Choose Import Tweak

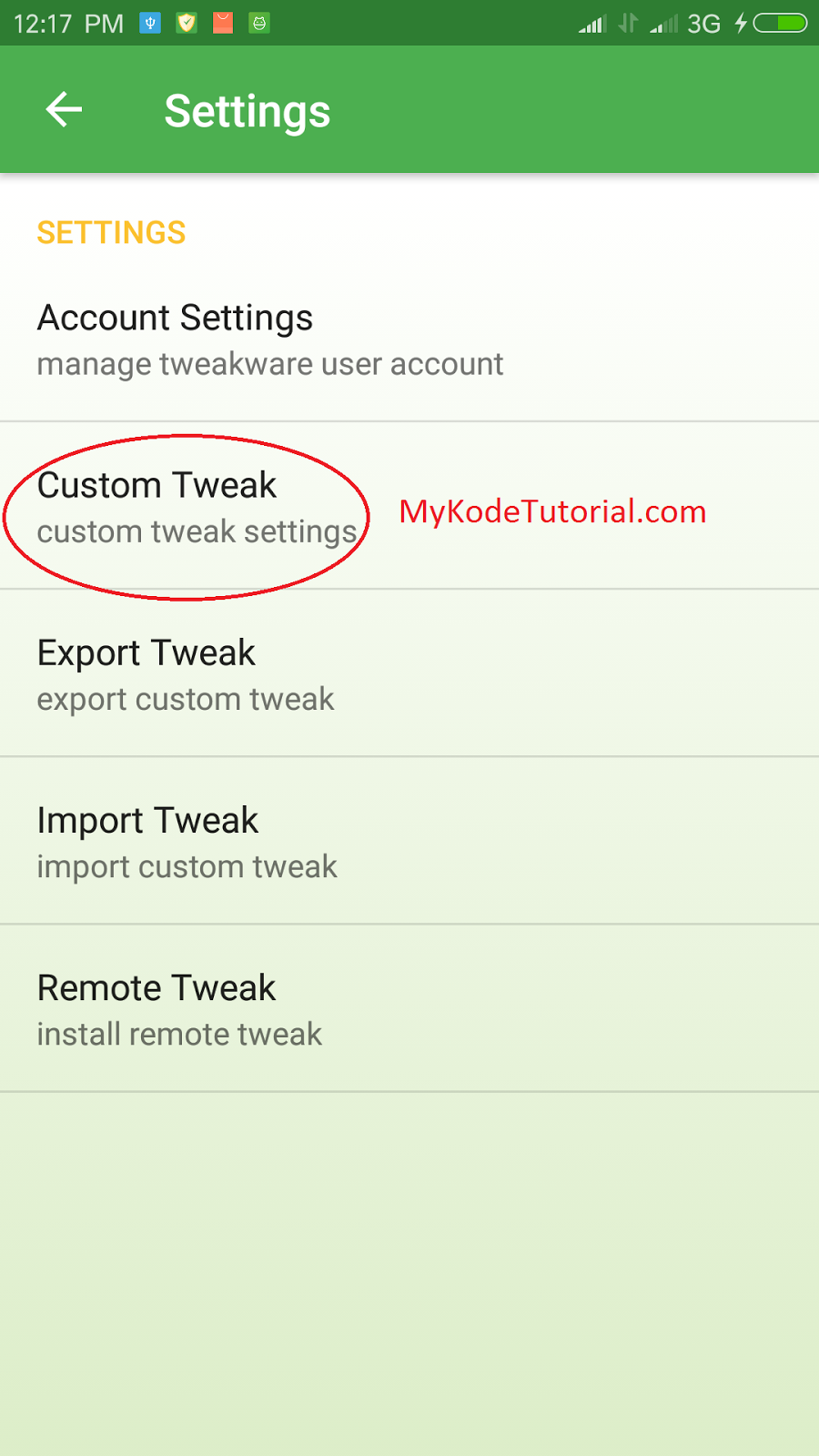point(409,841)
